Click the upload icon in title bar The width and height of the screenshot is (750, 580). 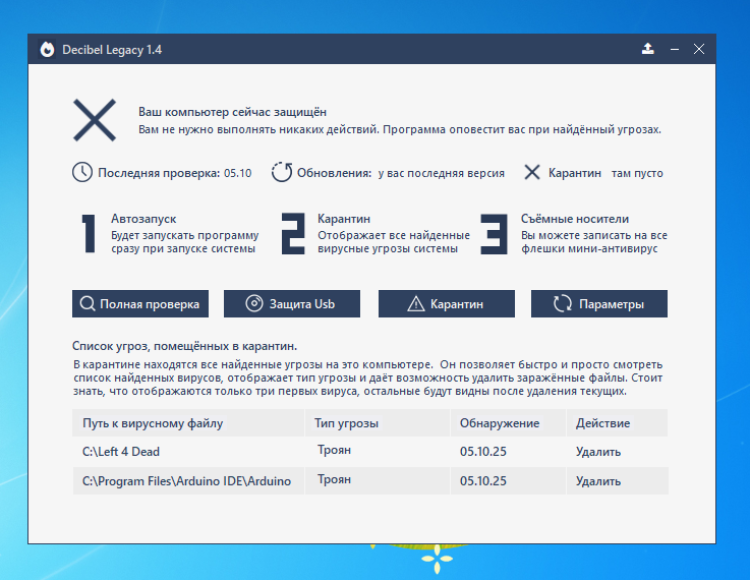pyautogui.click(x=648, y=49)
